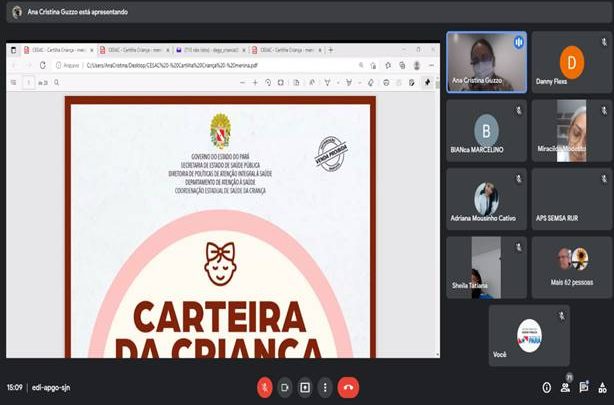This screenshot has width=614, height=405.
Task: Open the browser profile avatar
Action: (417, 65)
